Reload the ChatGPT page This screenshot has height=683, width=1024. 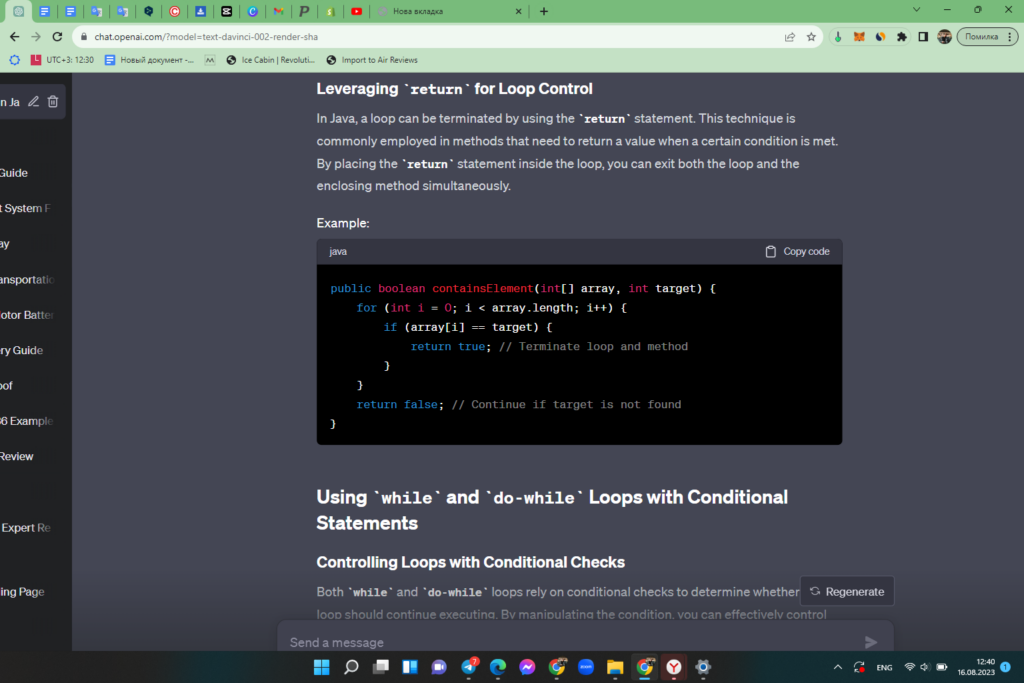click(x=57, y=37)
